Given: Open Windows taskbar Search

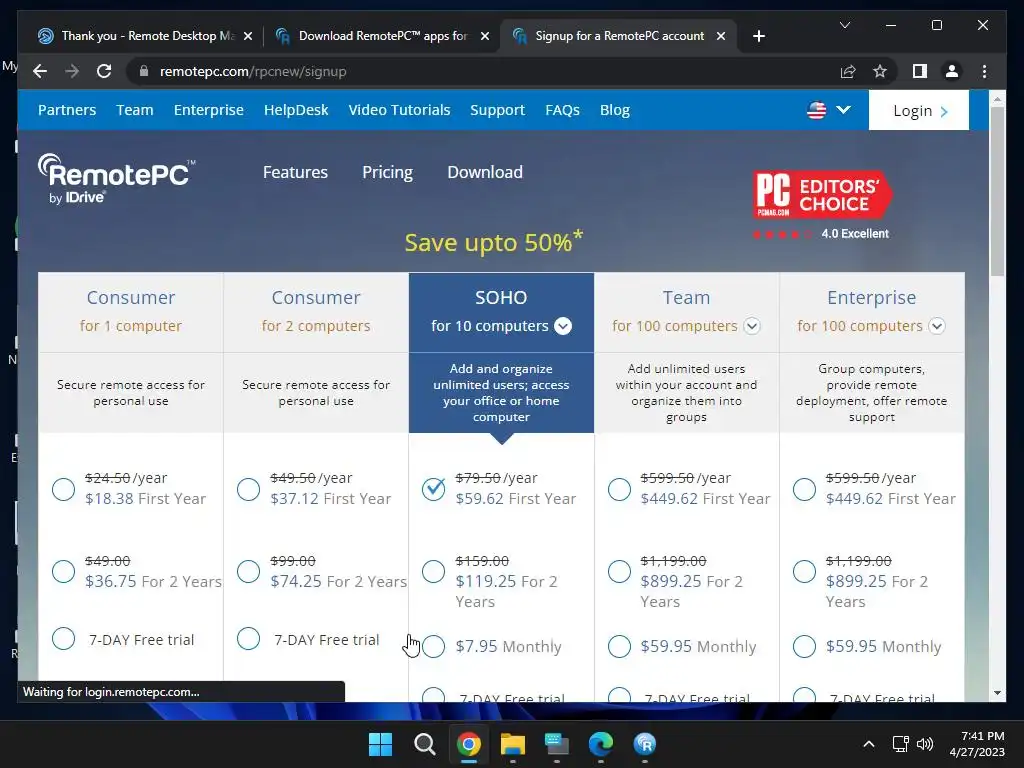Looking at the screenshot, I should pos(424,744).
